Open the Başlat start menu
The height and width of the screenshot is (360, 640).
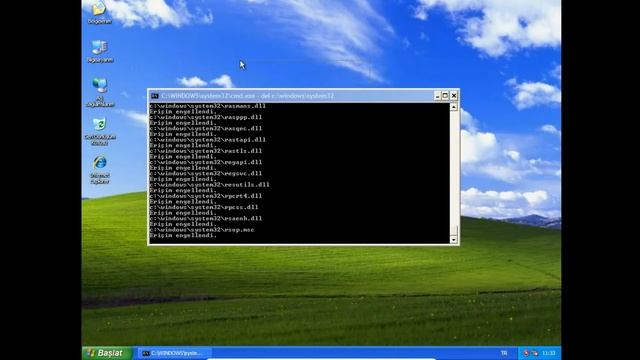click(107, 353)
